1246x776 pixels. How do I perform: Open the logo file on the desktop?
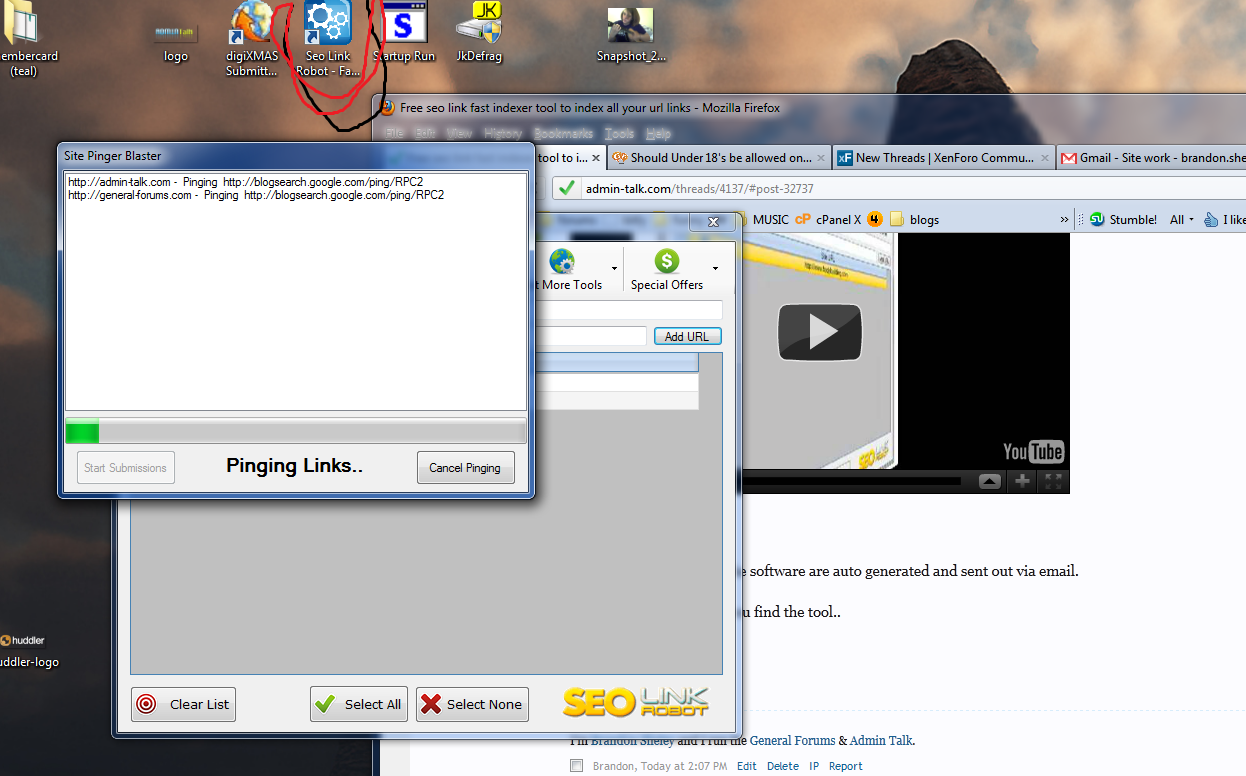coord(176,42)
